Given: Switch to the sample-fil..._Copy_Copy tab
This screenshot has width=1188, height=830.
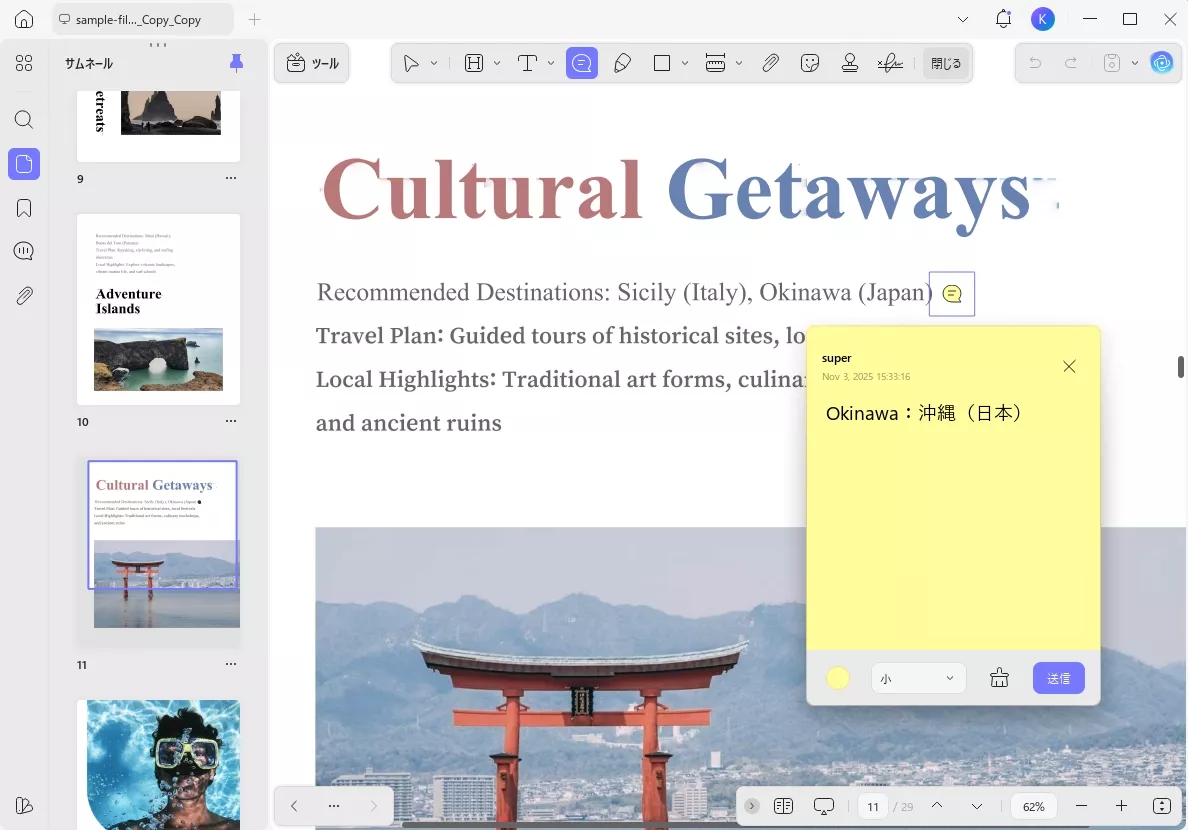Looking at the screenshot, I should pos(138,20).
